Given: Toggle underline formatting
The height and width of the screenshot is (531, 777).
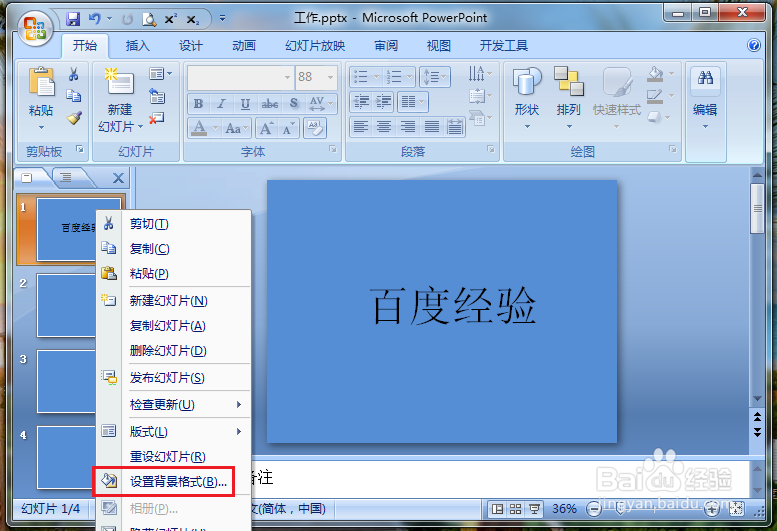Looking at the screenshot, I should pyautogui.click(x=245, y=104).
